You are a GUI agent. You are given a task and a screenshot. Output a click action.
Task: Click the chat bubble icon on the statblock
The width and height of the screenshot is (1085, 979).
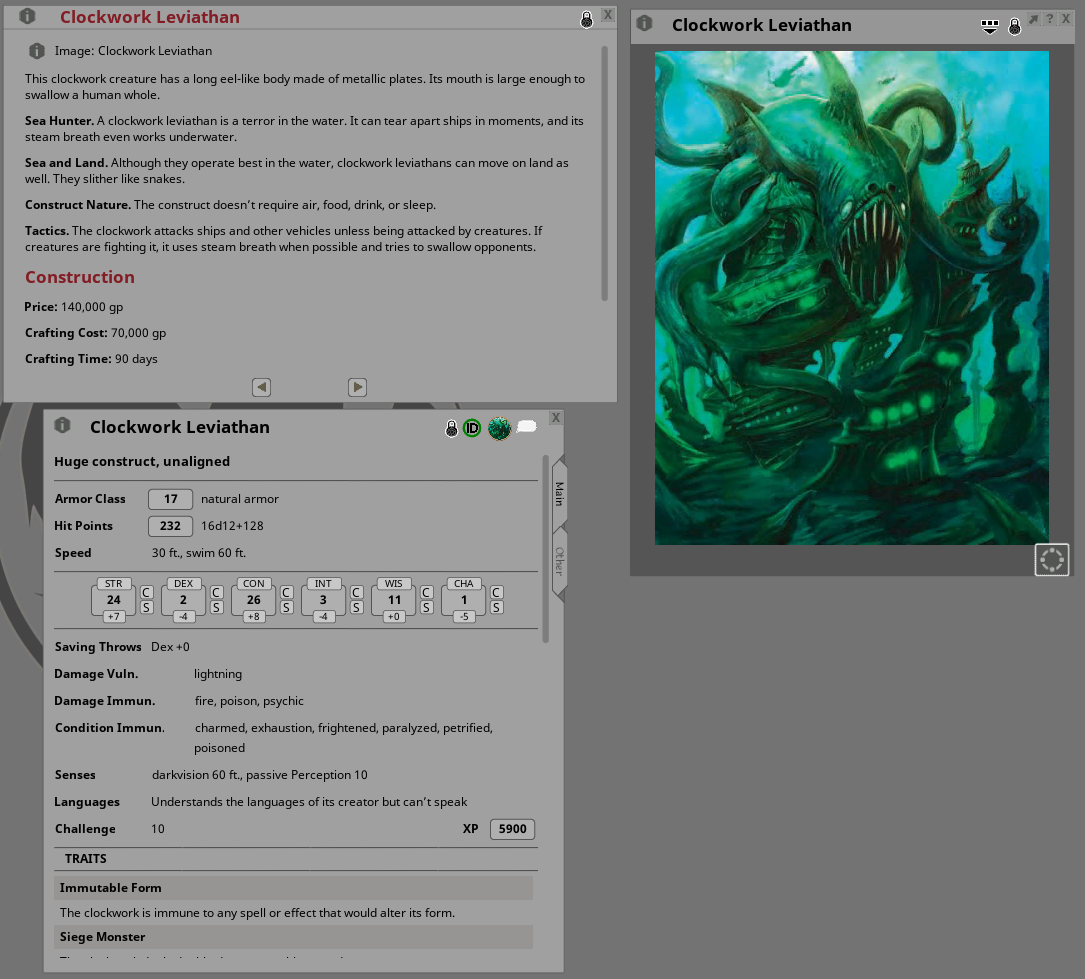[527, 426]
